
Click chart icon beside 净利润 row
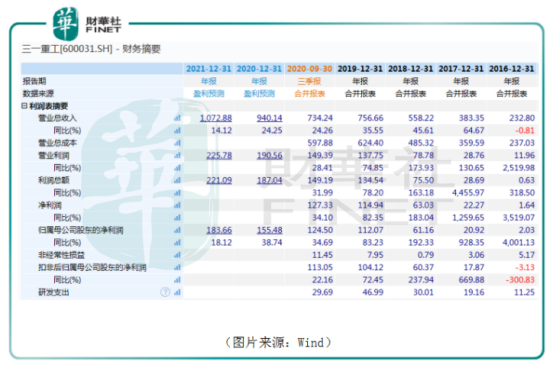pos(177,205)
